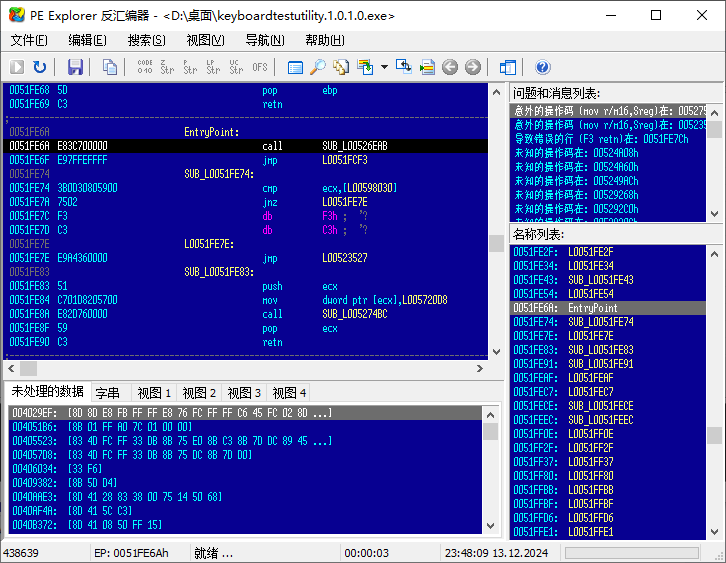Open the 文件(F) menu
This screenshot has width=726, height=563.
click(29, 40)
